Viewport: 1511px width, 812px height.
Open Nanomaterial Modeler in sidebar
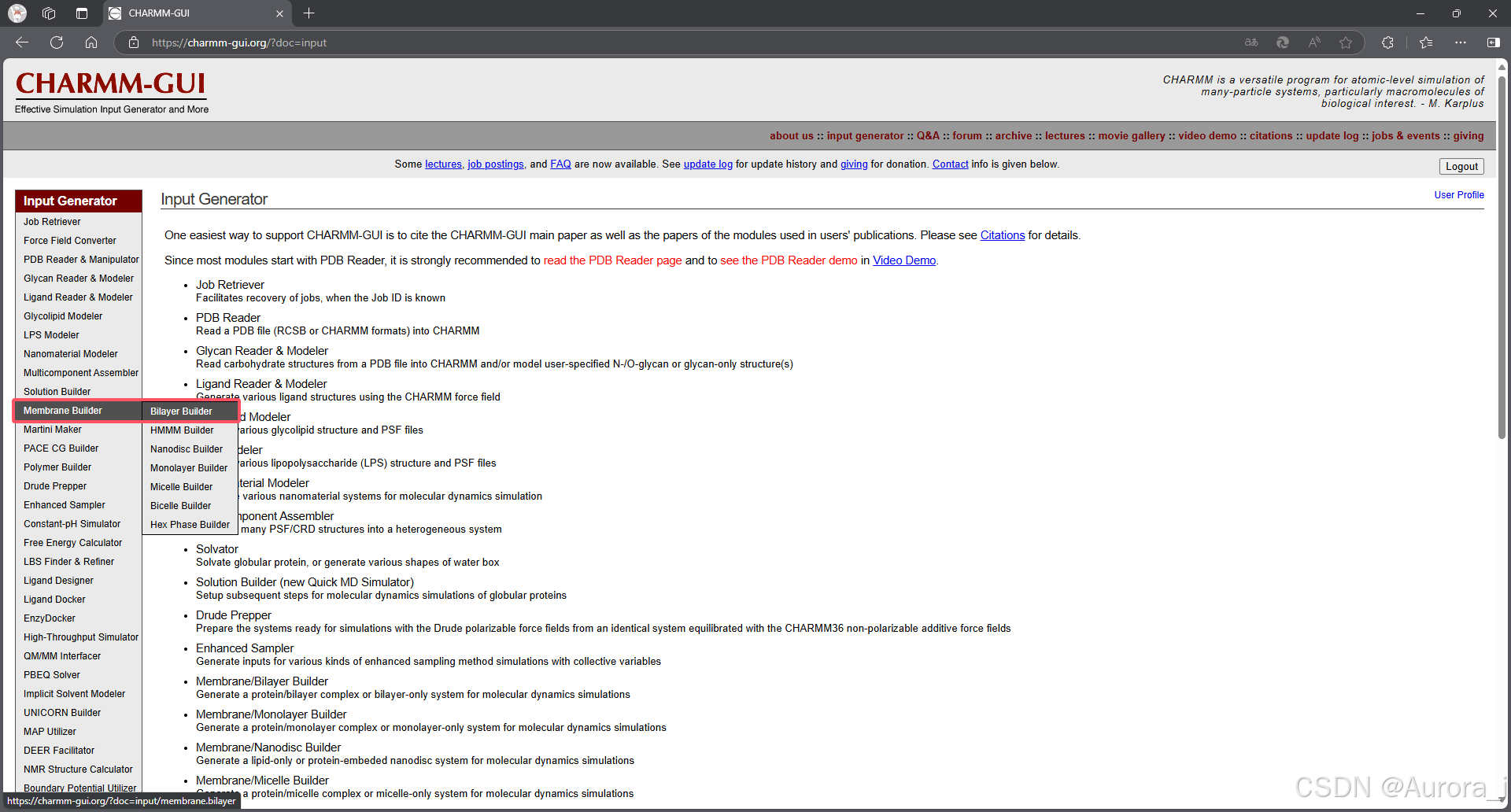pyautogui.click(x=79, y=354)
